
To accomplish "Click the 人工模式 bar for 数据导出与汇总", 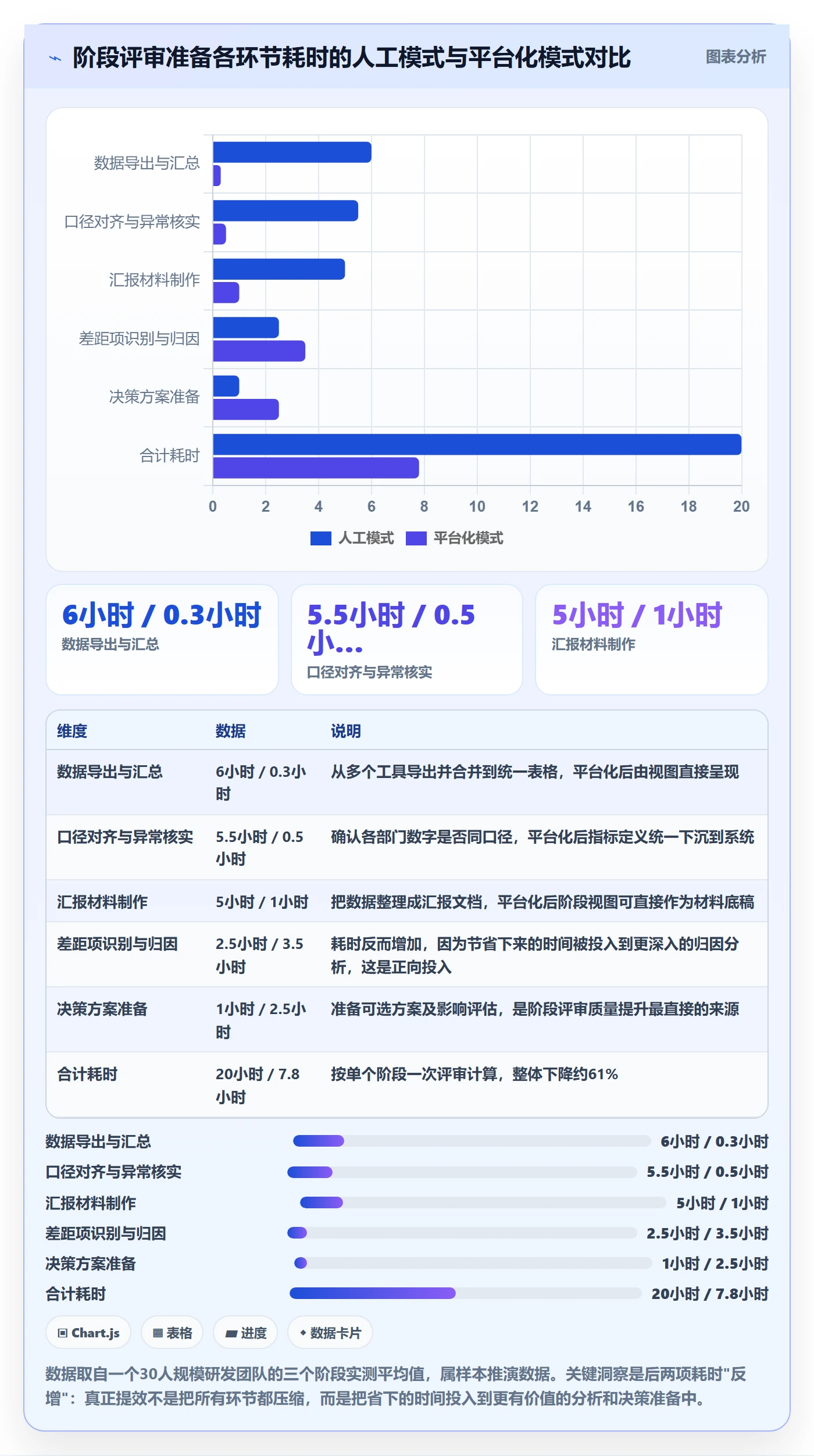I will pos(292,152).
